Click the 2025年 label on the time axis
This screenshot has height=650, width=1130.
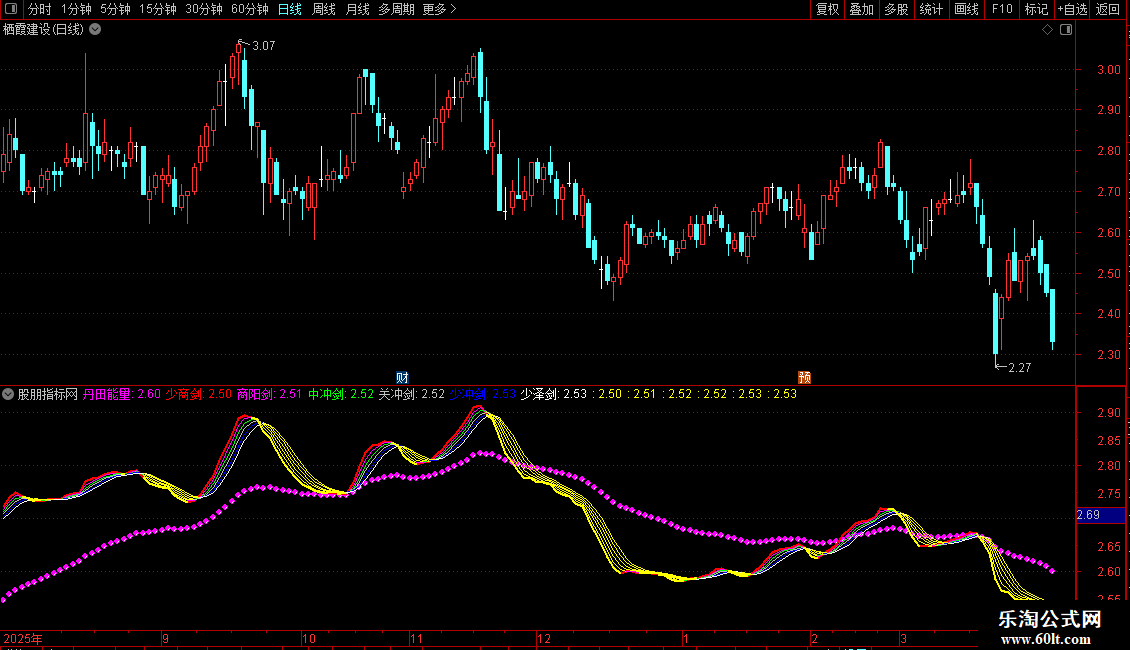coord(22,638)
